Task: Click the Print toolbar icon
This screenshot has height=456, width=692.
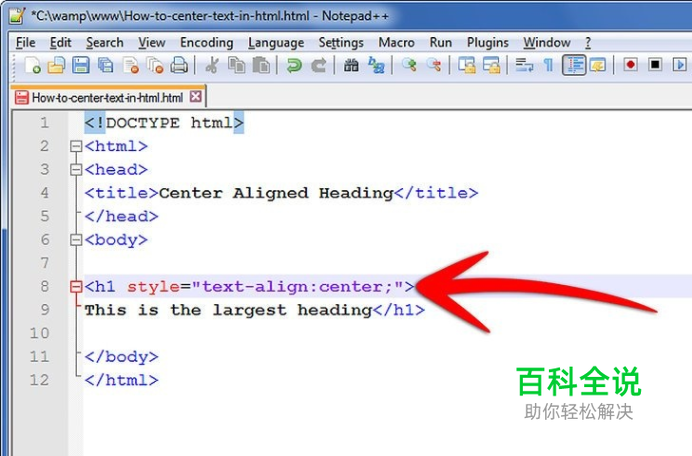Action: pos(179,66)
